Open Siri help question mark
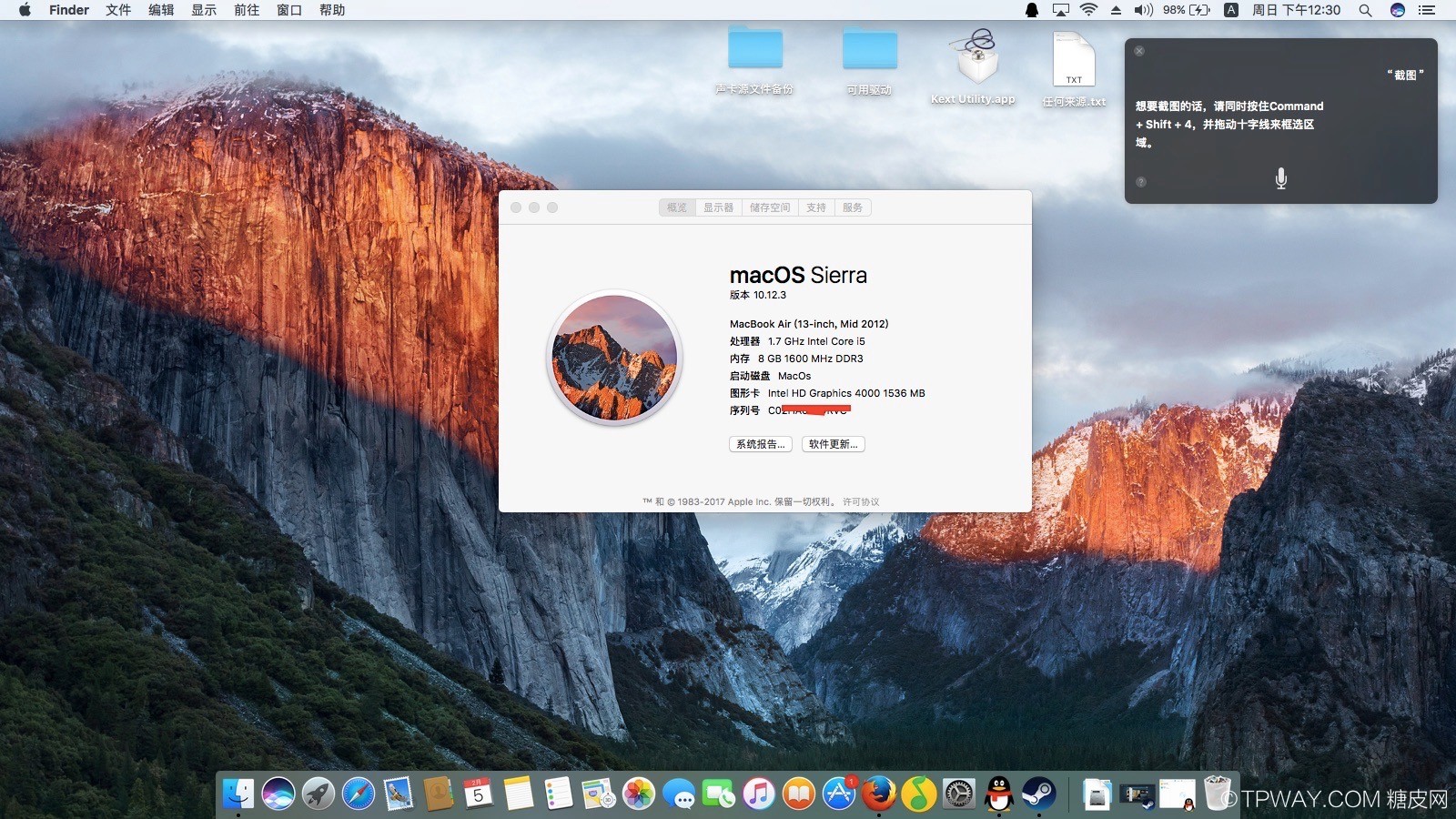This screenshot has height=819, width=1456. pos(1141,182)
